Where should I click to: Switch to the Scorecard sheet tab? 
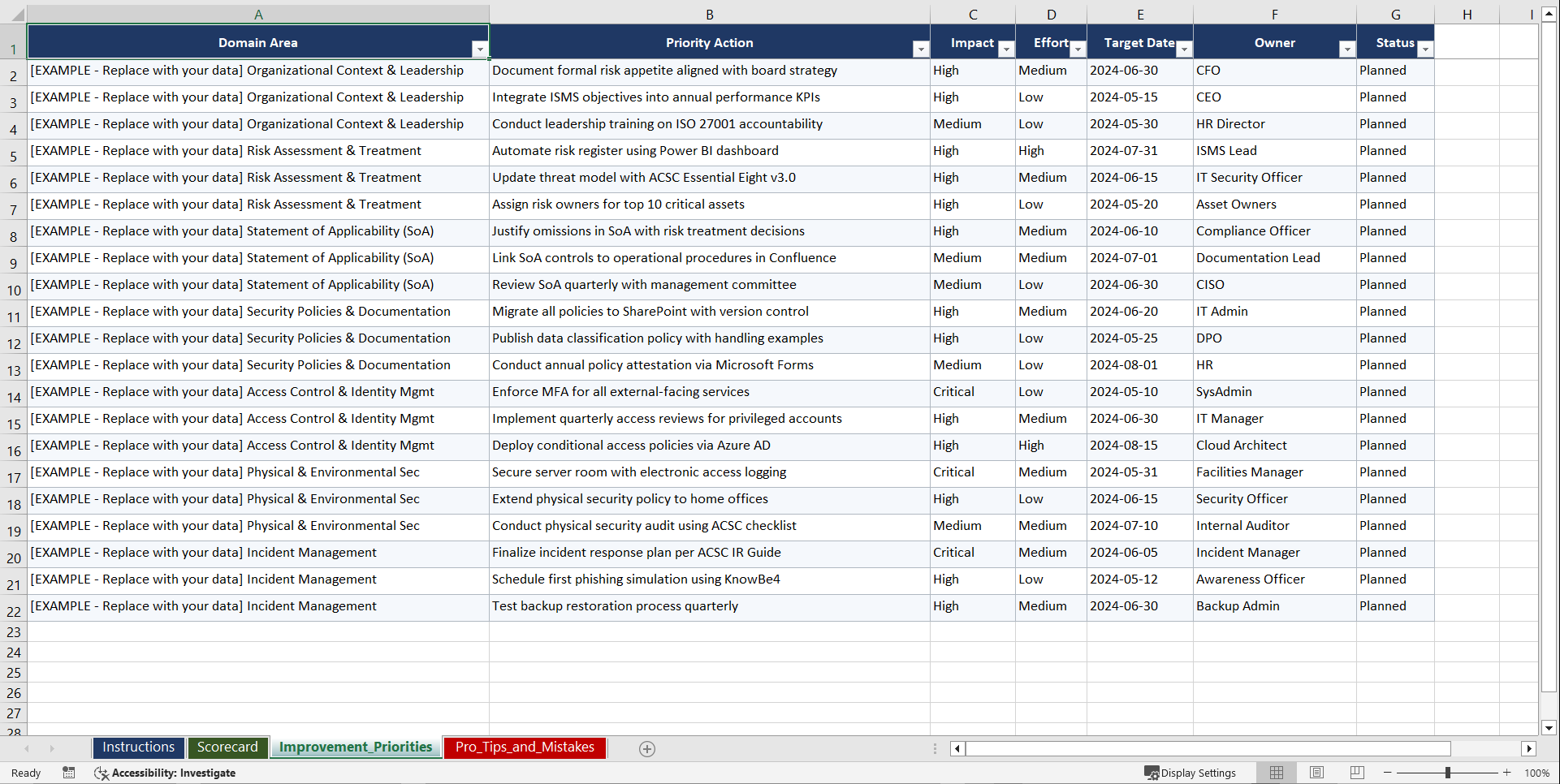(228, 747)
